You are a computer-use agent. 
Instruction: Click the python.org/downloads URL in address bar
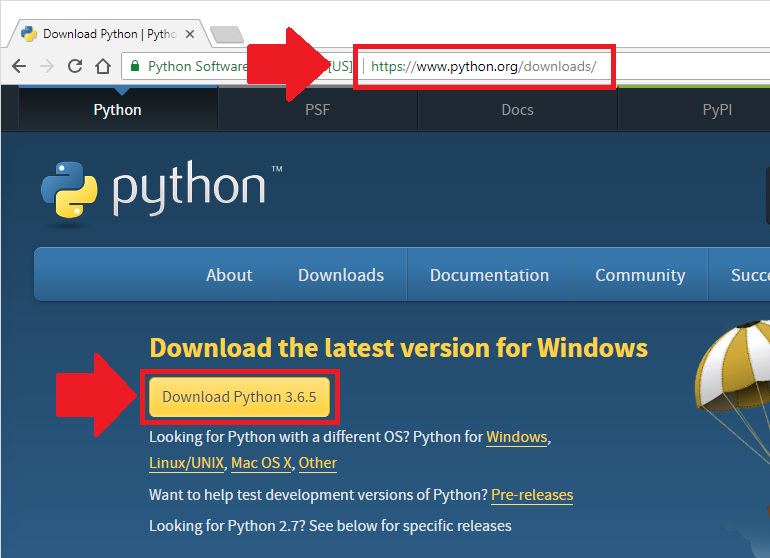coord(483,66)
